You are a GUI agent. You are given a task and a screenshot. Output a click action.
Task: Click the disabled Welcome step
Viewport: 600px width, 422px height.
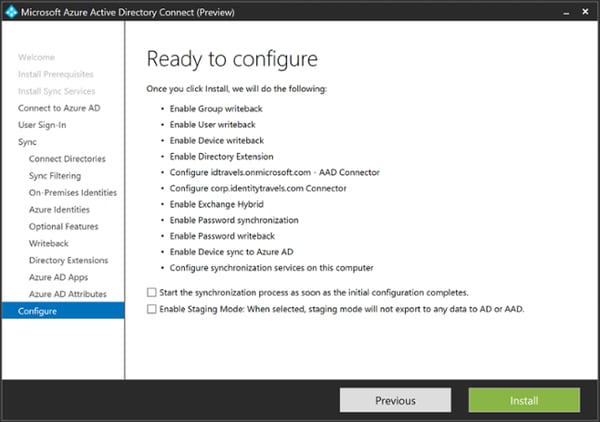(x=36, y=57)
